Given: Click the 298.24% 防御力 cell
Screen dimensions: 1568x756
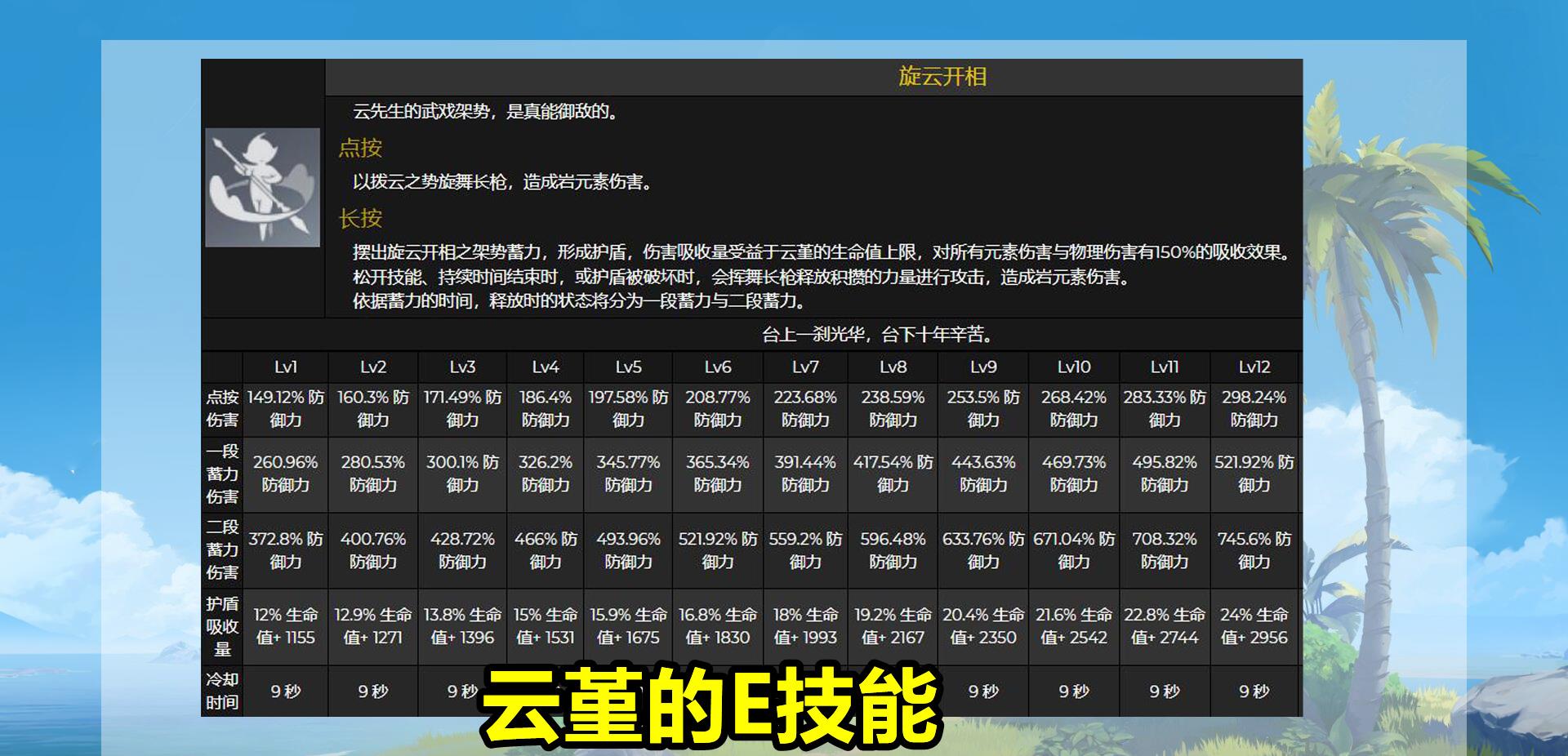Looking at the screenshot, I should pyautogui.click(x=1254, y=409).
